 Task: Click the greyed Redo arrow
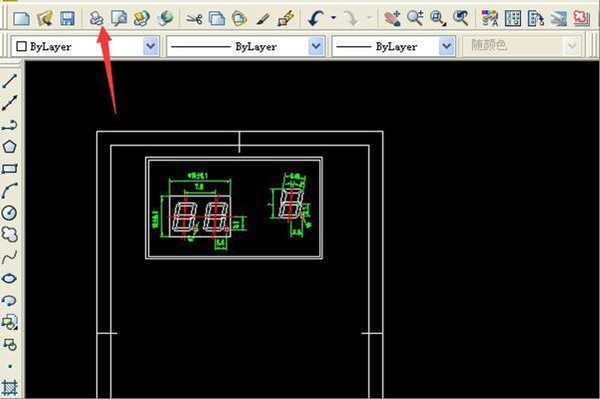(x=351, y=18)
